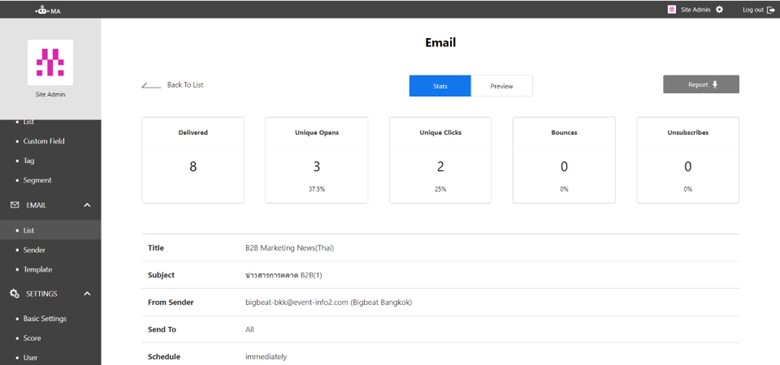The height and width of the screenshot is (365, 780).
Task: Click the download icon on the Report button
Action: click(x=715, y=85)
